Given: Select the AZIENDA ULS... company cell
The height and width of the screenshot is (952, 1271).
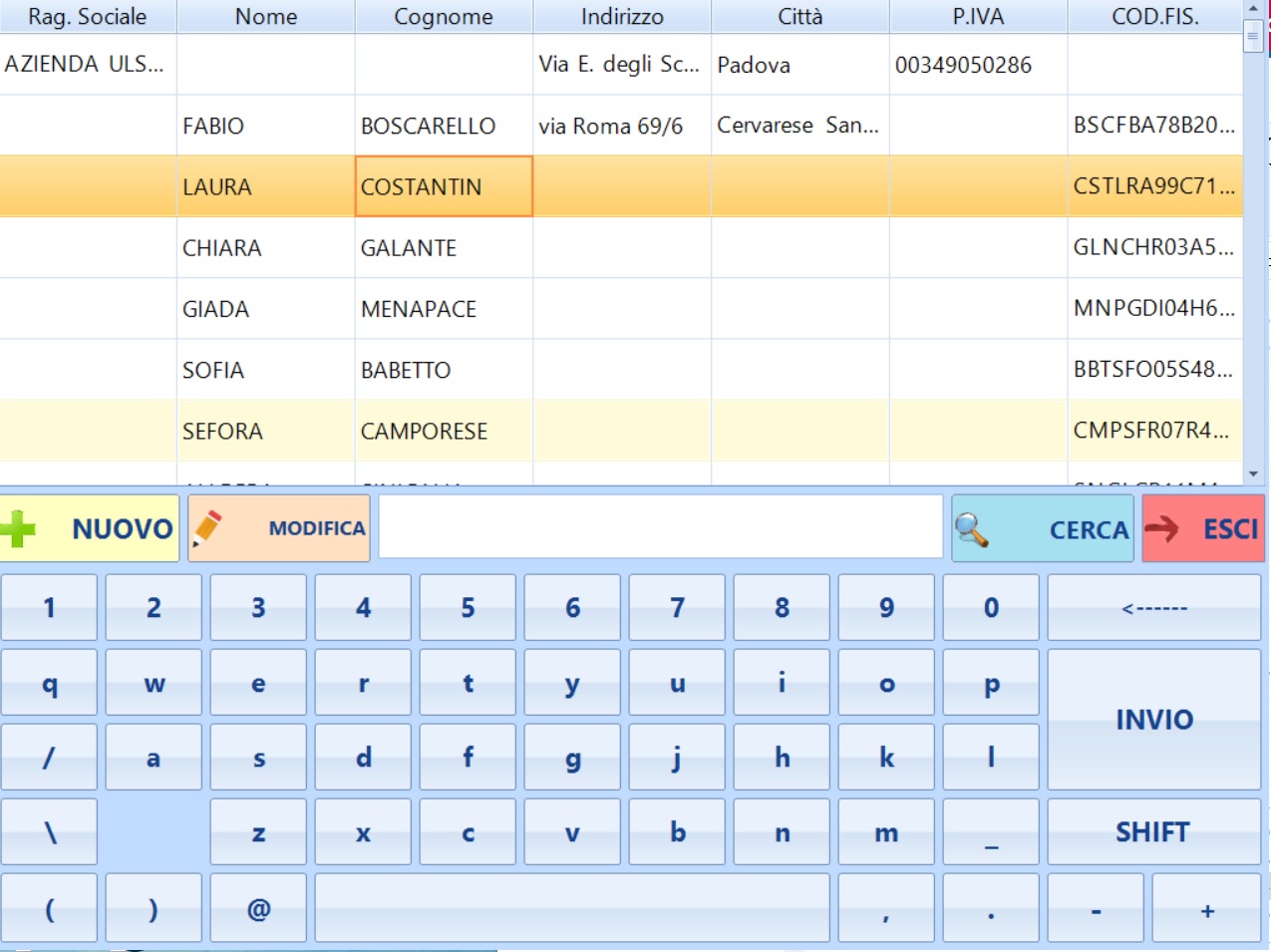Looking at the screenshot, I should pos(85,65).
